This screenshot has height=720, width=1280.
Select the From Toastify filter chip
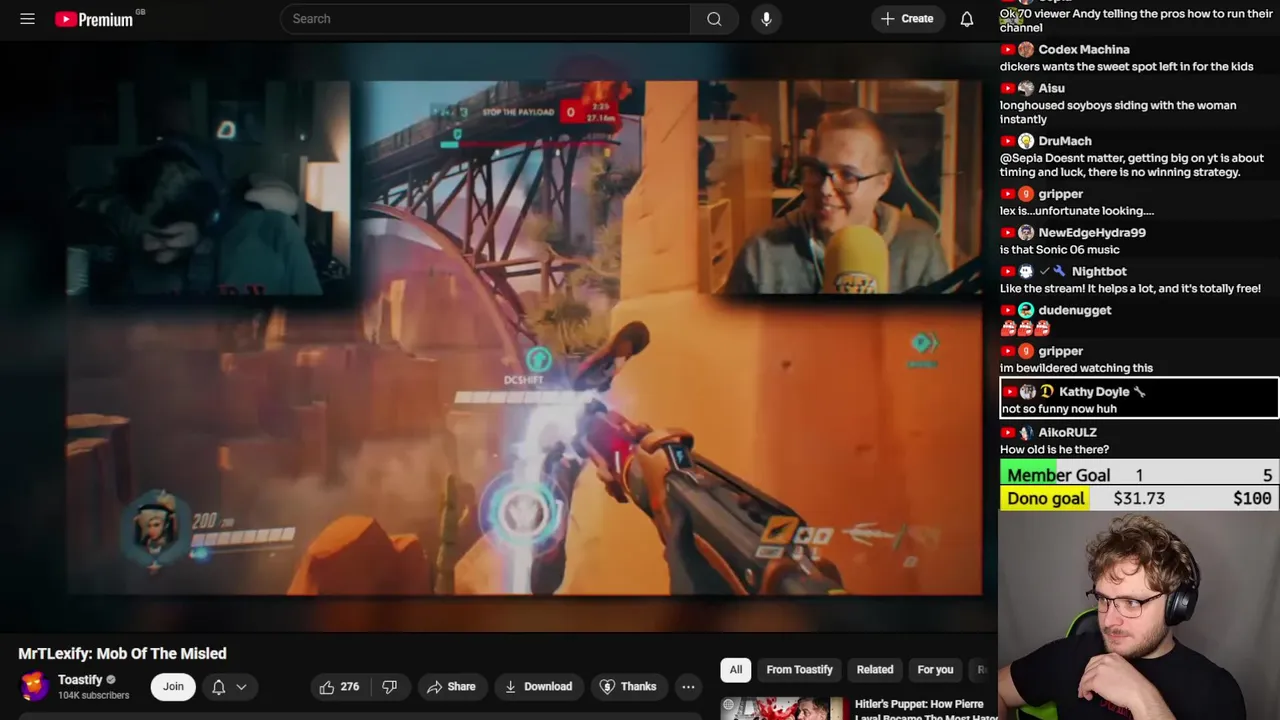(x=799, y=670)
